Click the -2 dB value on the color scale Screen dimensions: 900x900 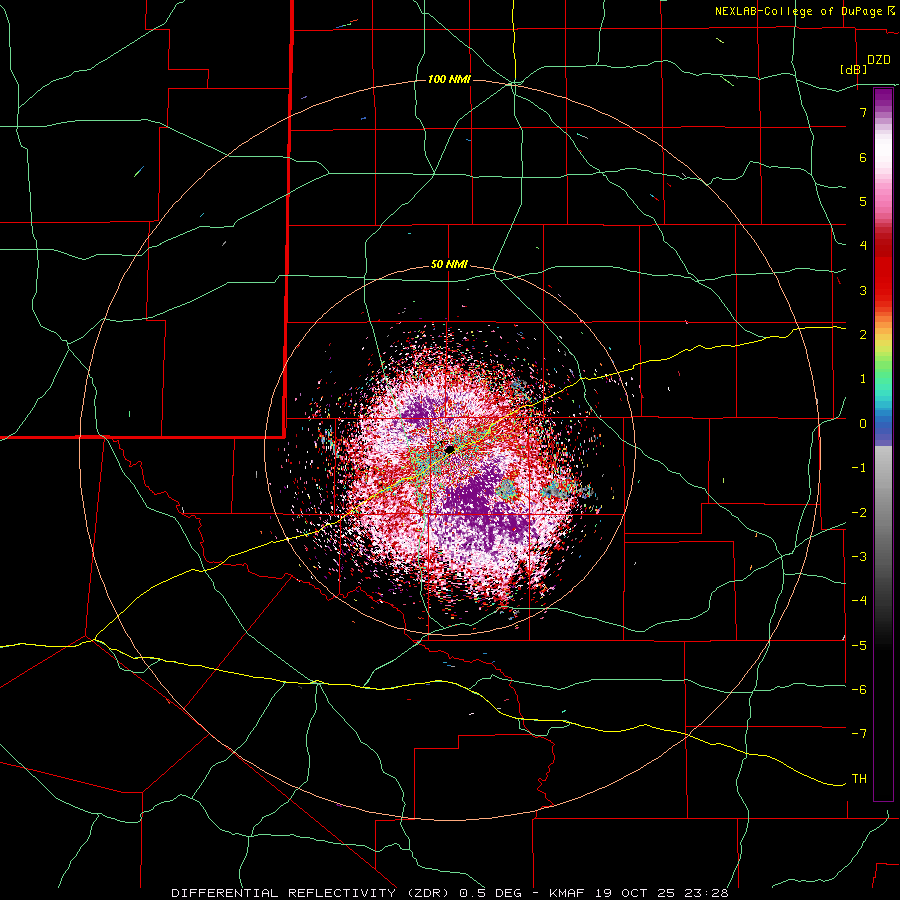(859, 513)
